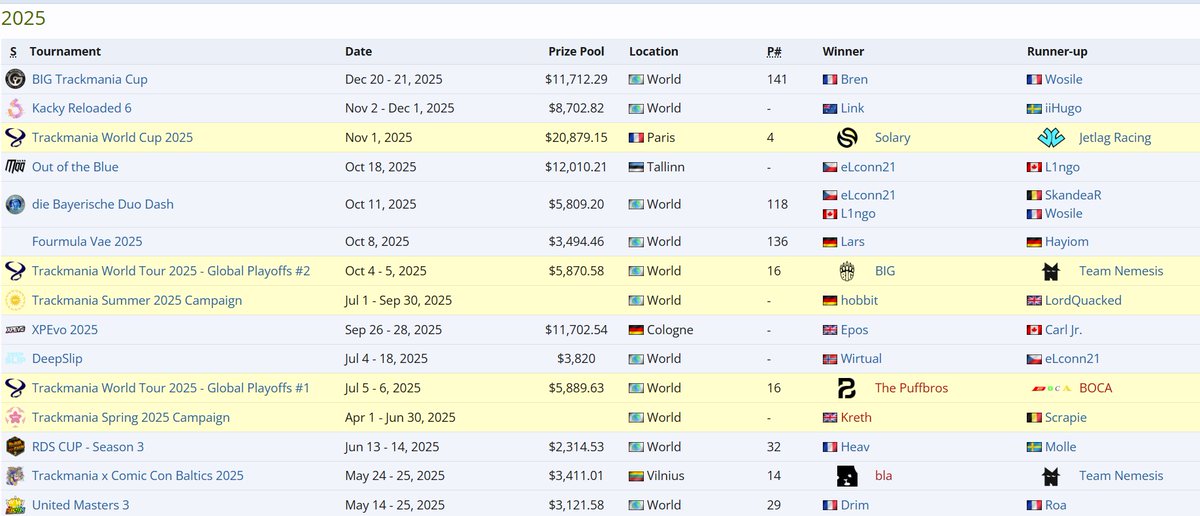
Task: Open RDS CUP - Season 3 link
Action: point(88,446)
